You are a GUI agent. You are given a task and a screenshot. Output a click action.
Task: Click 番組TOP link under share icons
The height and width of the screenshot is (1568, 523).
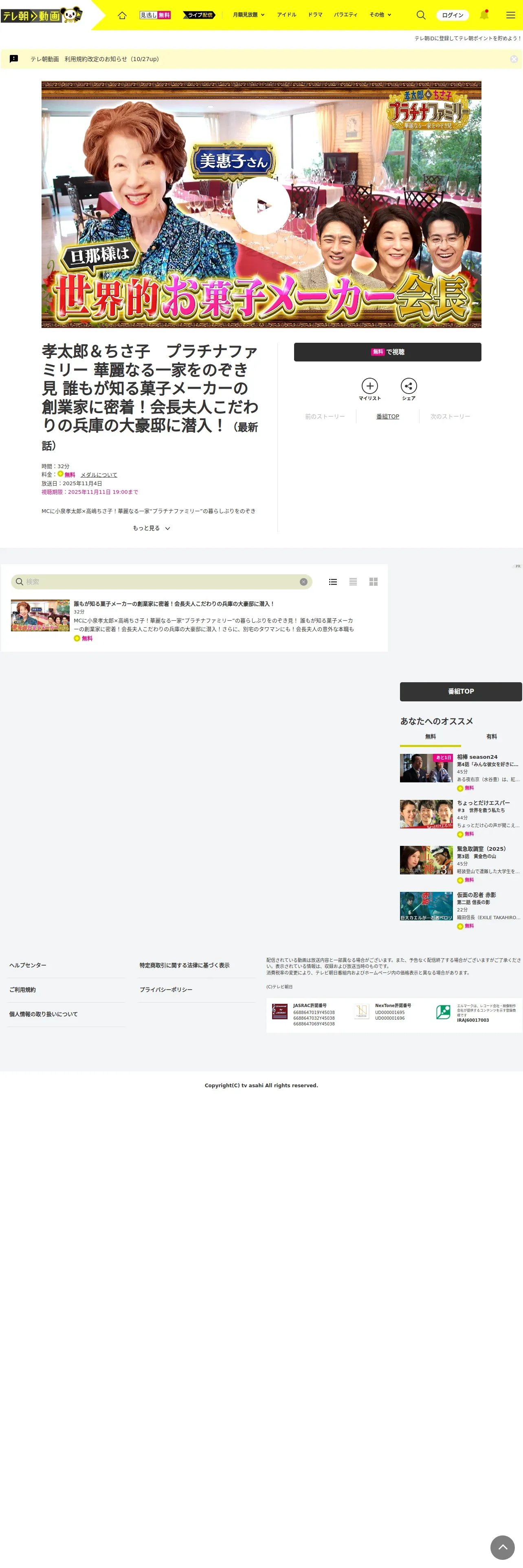387,417
